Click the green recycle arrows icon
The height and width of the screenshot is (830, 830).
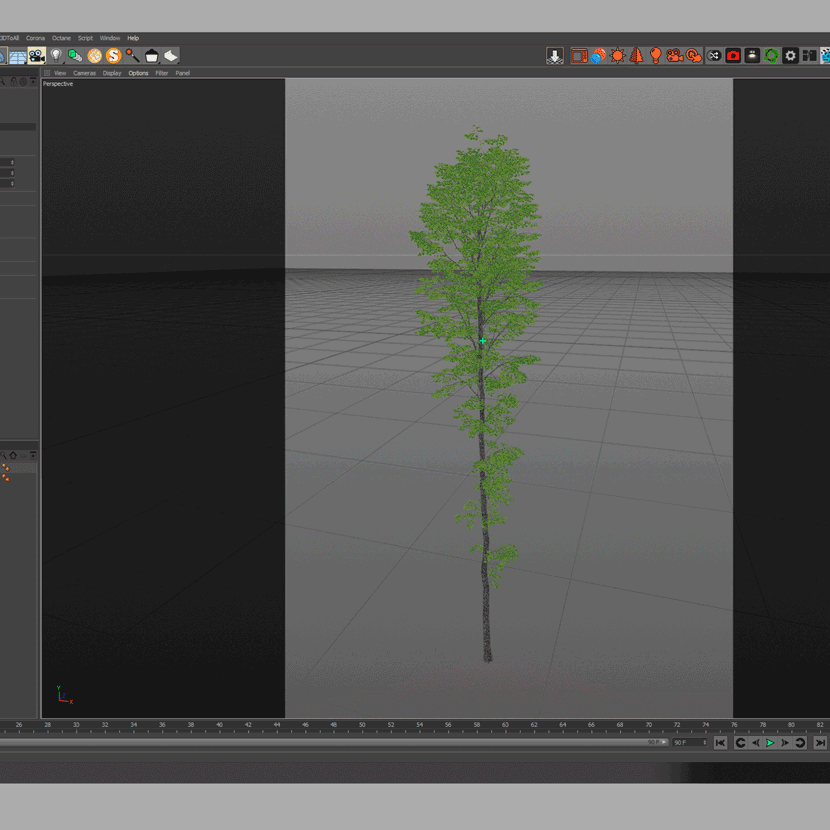(771, 56)
